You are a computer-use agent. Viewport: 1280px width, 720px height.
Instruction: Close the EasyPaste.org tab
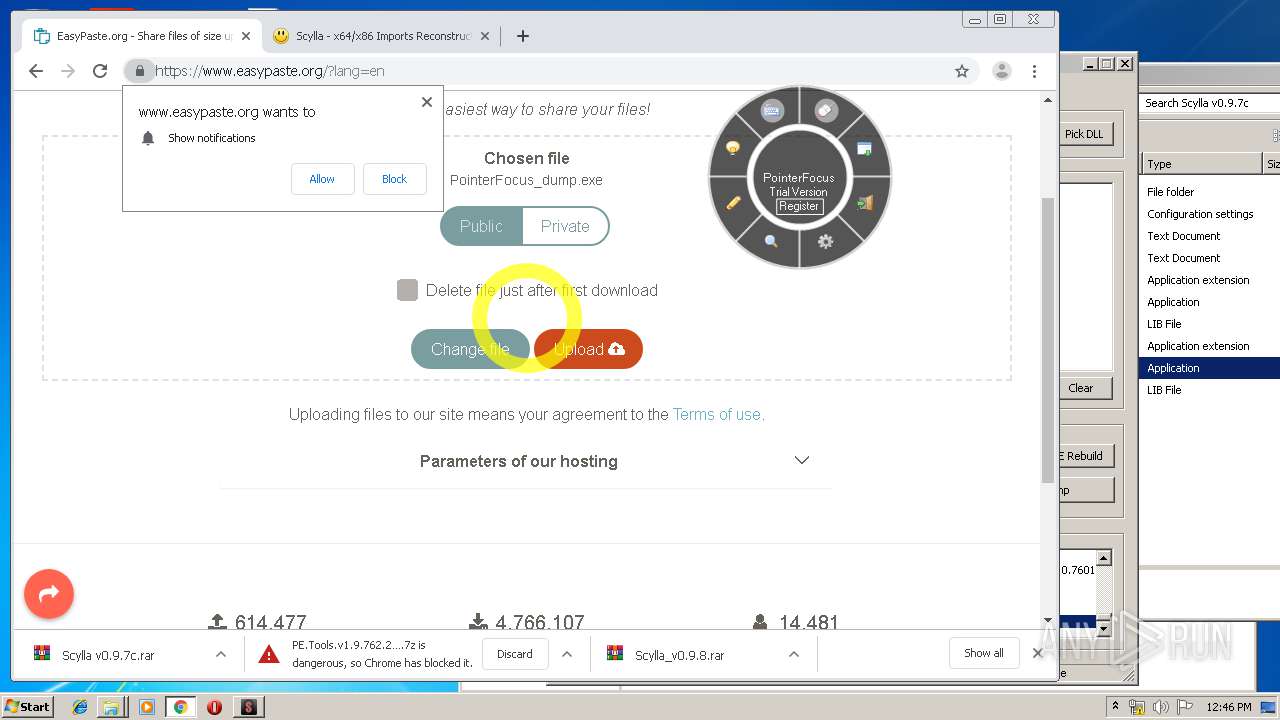[246, 36]
